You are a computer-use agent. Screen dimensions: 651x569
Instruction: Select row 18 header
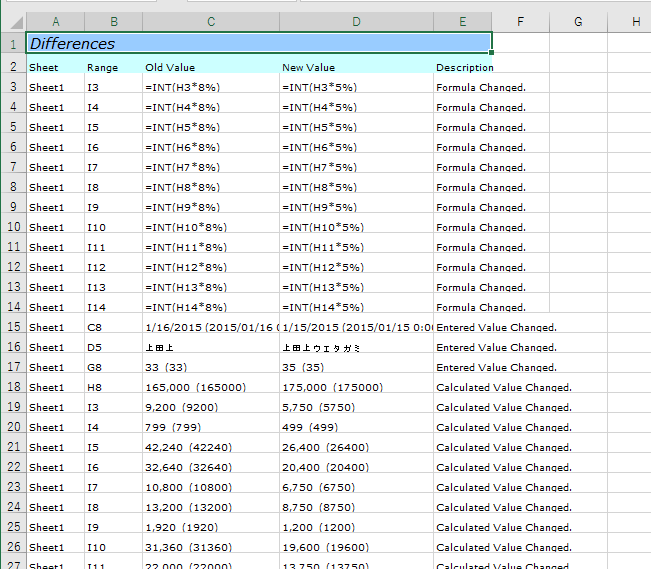click(x=12, y=387)
